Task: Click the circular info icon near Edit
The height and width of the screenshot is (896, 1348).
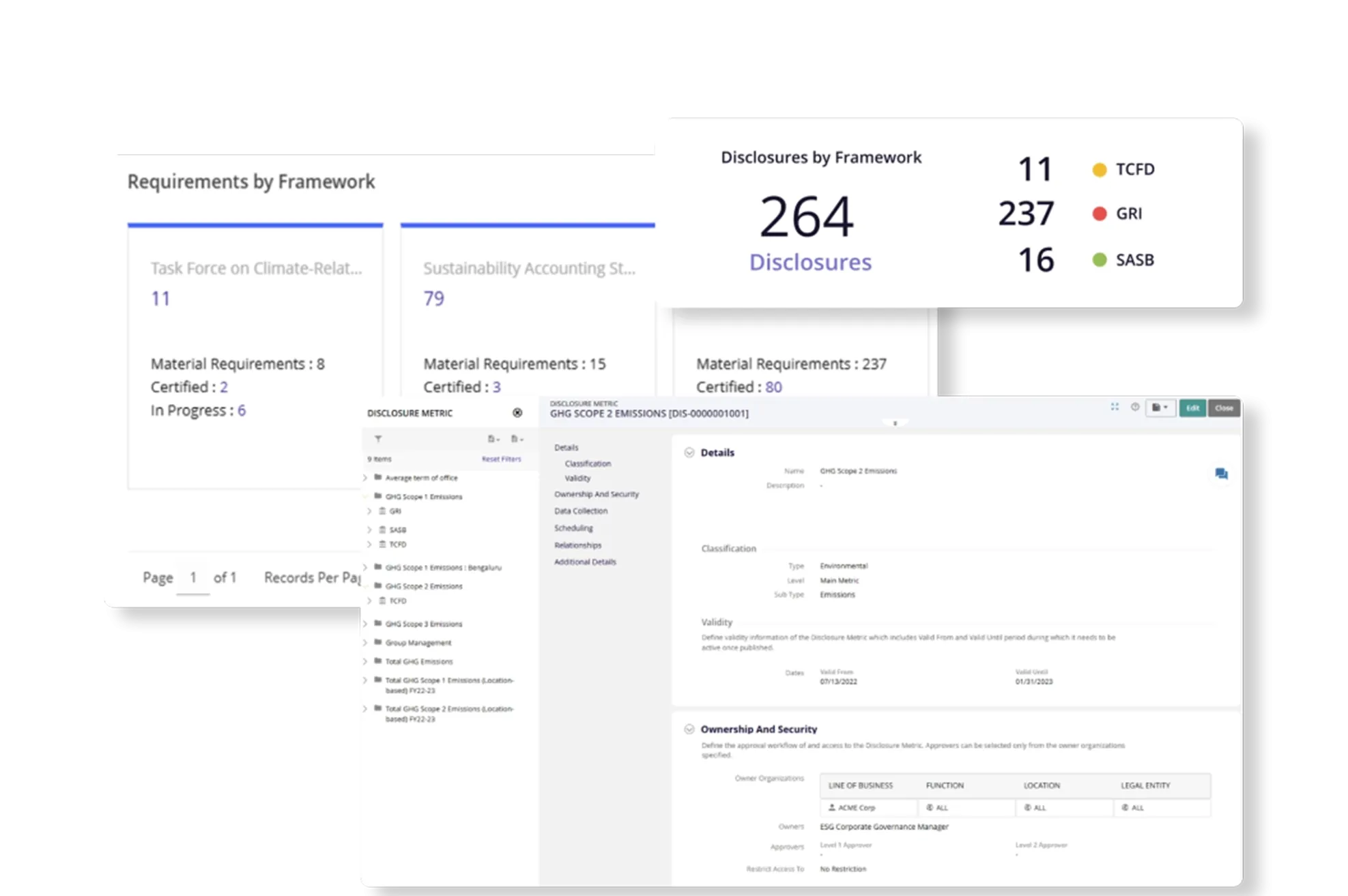Action: point(1135,407)
